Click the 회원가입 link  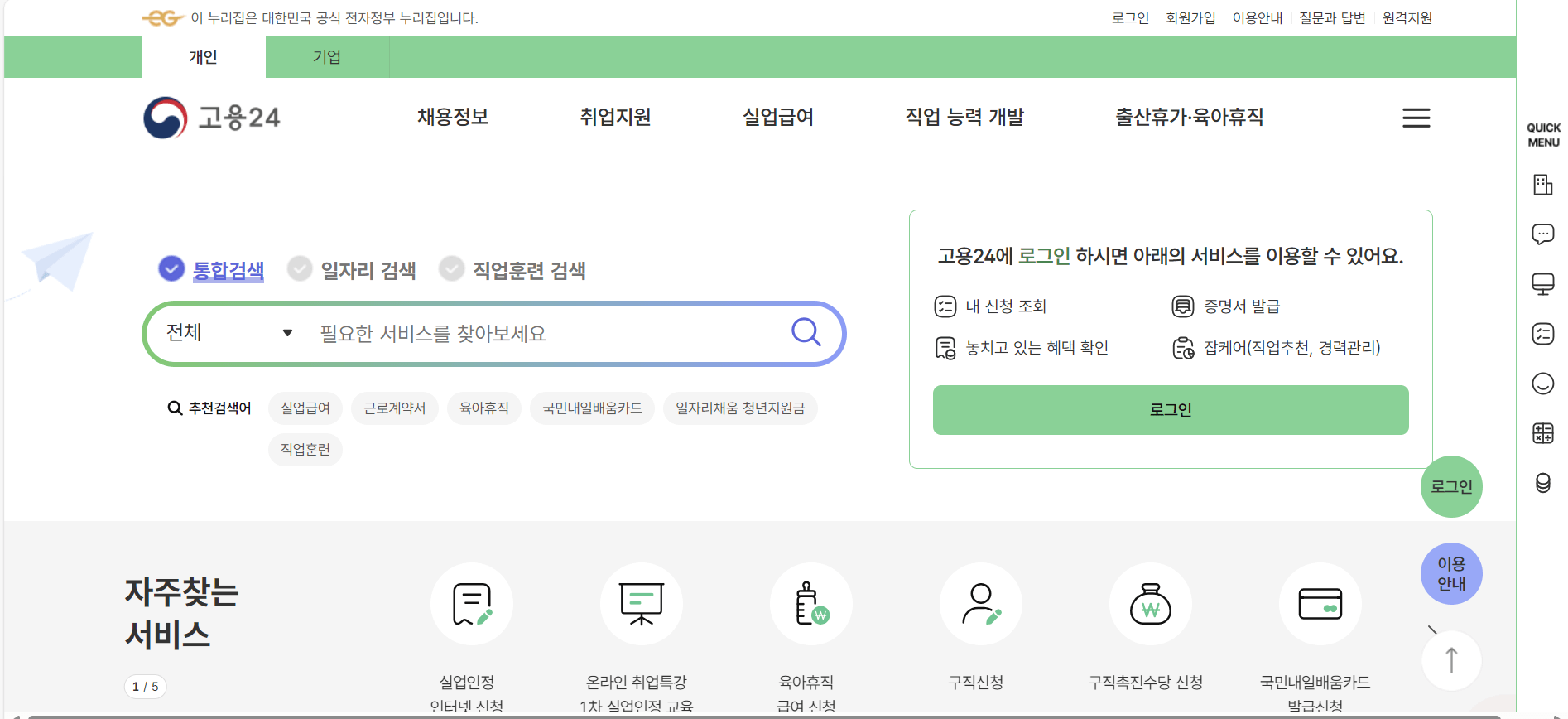click(x=1190, y=18)
